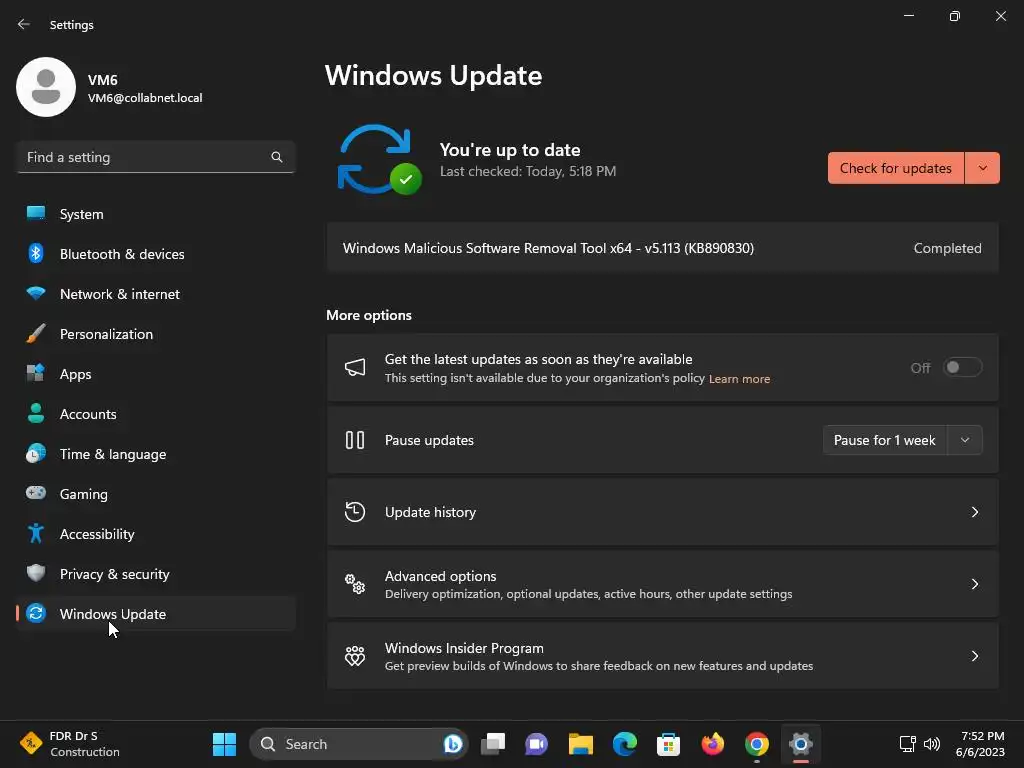Viewport: 1024px width, 768px height.
Task: Open the Learn more link
Action: point(739,379)
